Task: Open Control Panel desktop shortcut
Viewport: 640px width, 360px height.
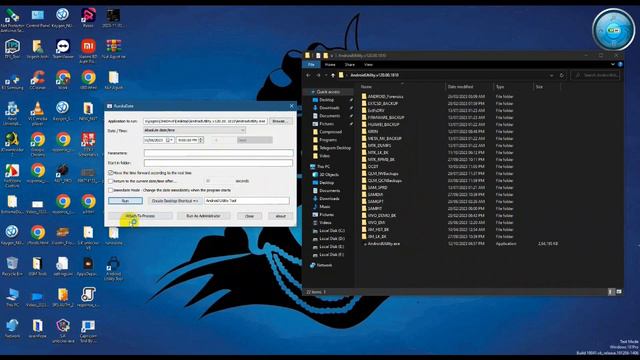Action: coord(38,19)
